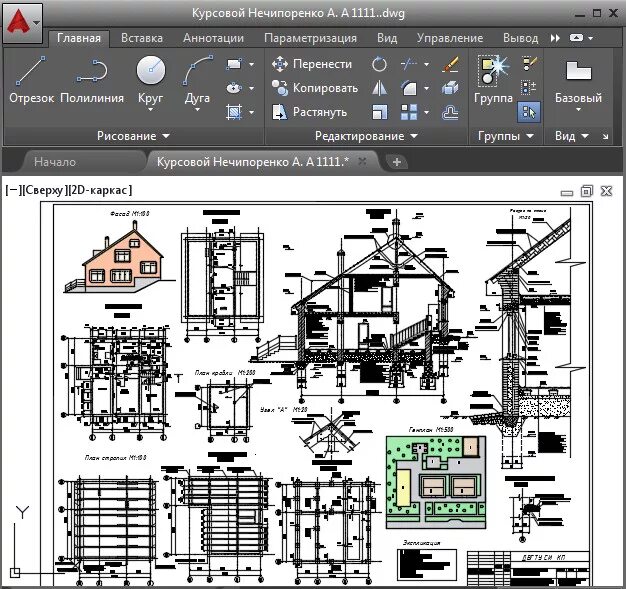
Task: Click the green Генплан site plan drawing
Action: (x=436, y=482)
